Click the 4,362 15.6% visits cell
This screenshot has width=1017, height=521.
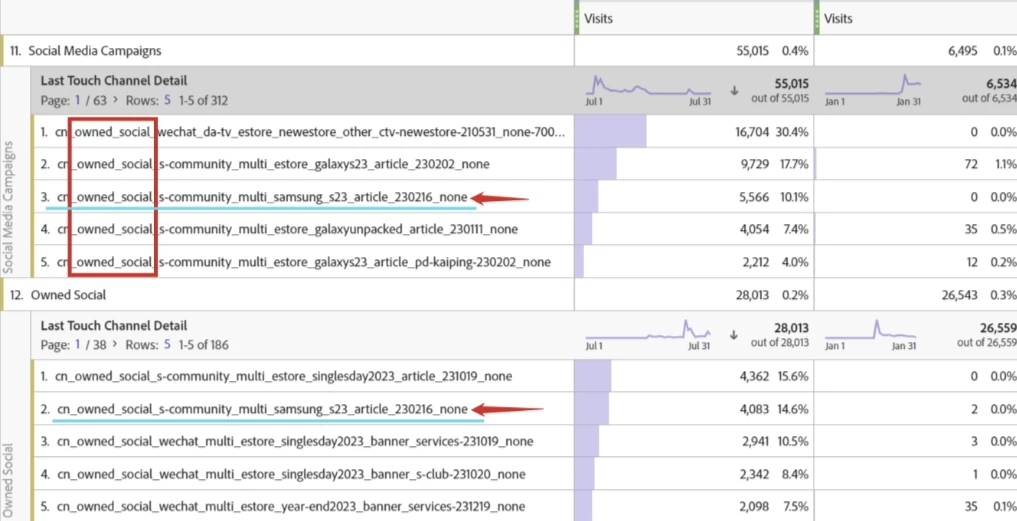click(x=694, y=376)
